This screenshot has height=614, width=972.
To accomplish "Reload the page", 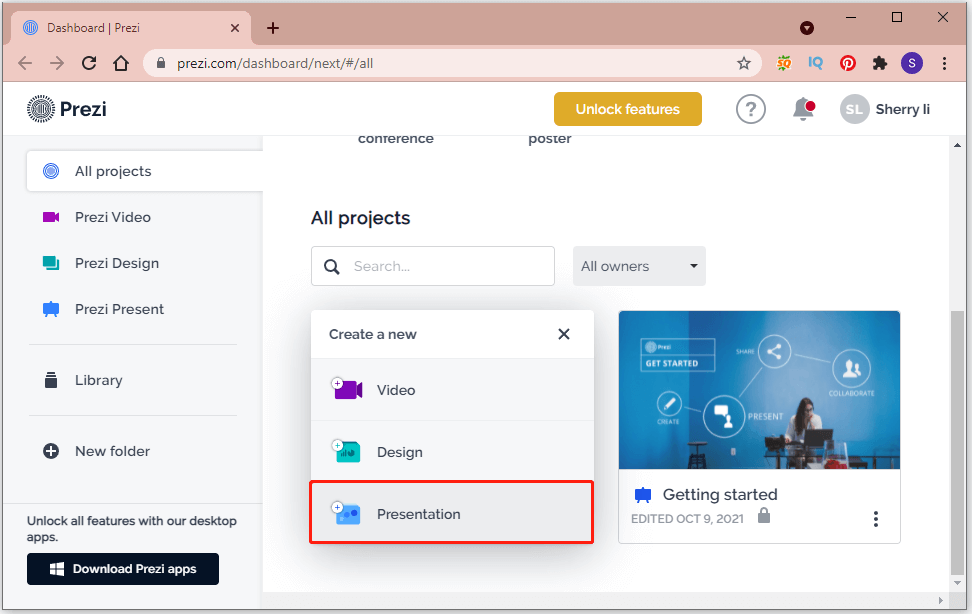I will (89, 63).
